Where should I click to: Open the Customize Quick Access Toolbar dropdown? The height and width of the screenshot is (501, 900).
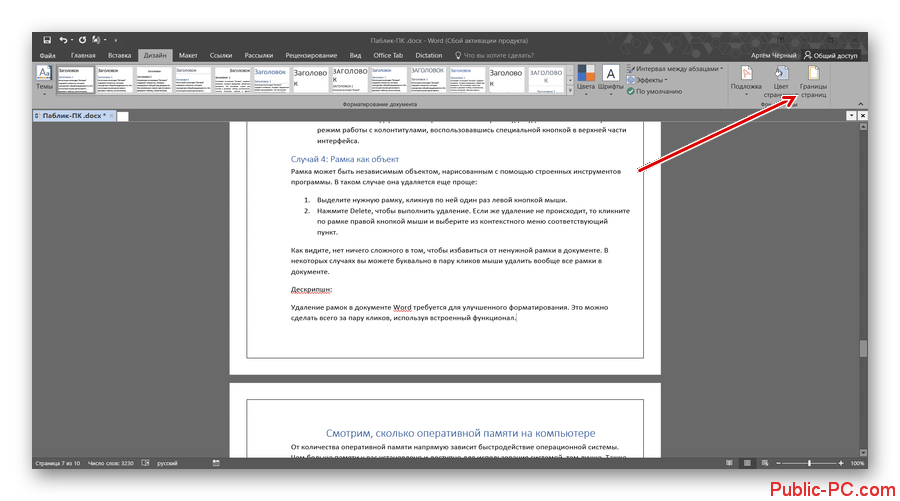pos(115,40)
